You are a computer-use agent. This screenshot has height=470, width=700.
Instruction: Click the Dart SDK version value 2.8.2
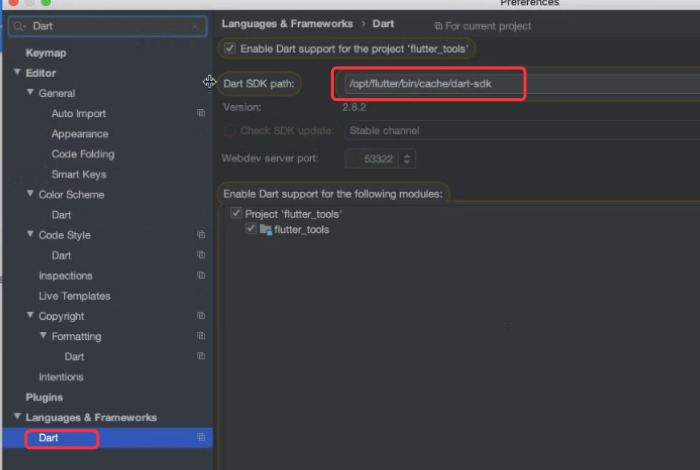[354, 107]
